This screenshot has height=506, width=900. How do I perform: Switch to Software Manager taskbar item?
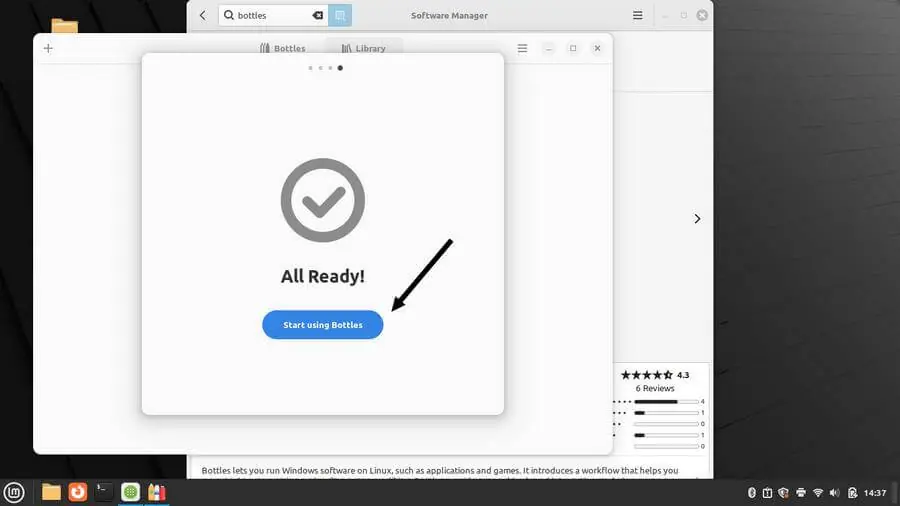coord(130,492)
